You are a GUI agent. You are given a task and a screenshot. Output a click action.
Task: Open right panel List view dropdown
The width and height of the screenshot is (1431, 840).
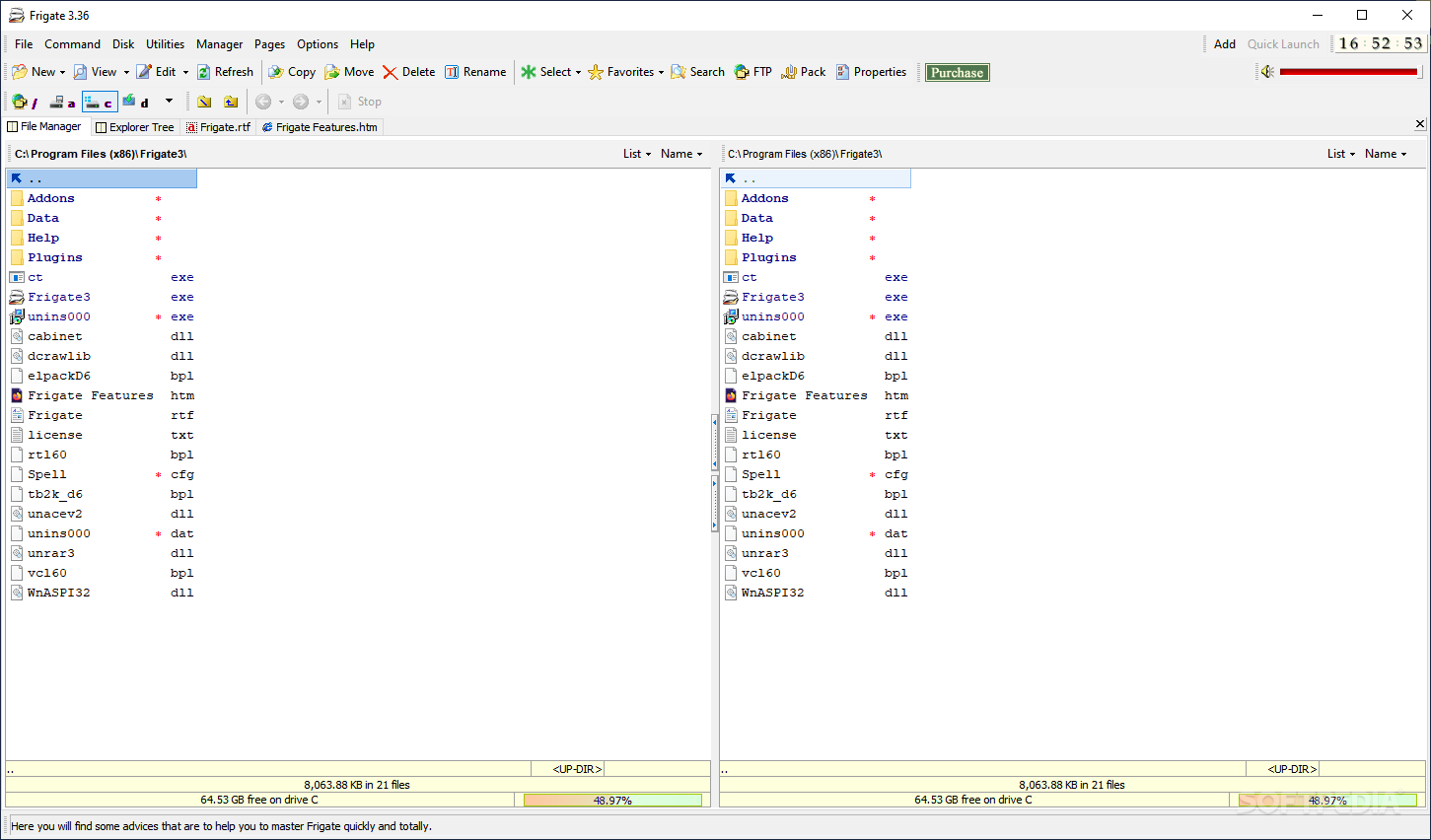point(1340,154)
